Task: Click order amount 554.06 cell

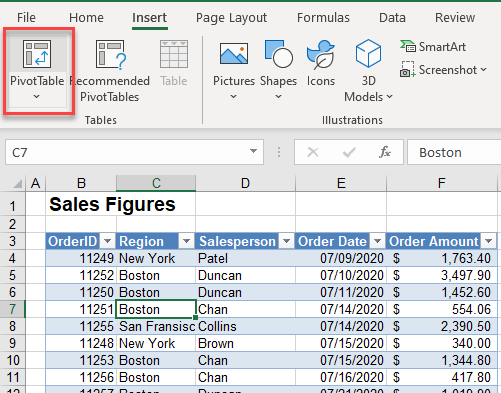Action: [442, 309]
